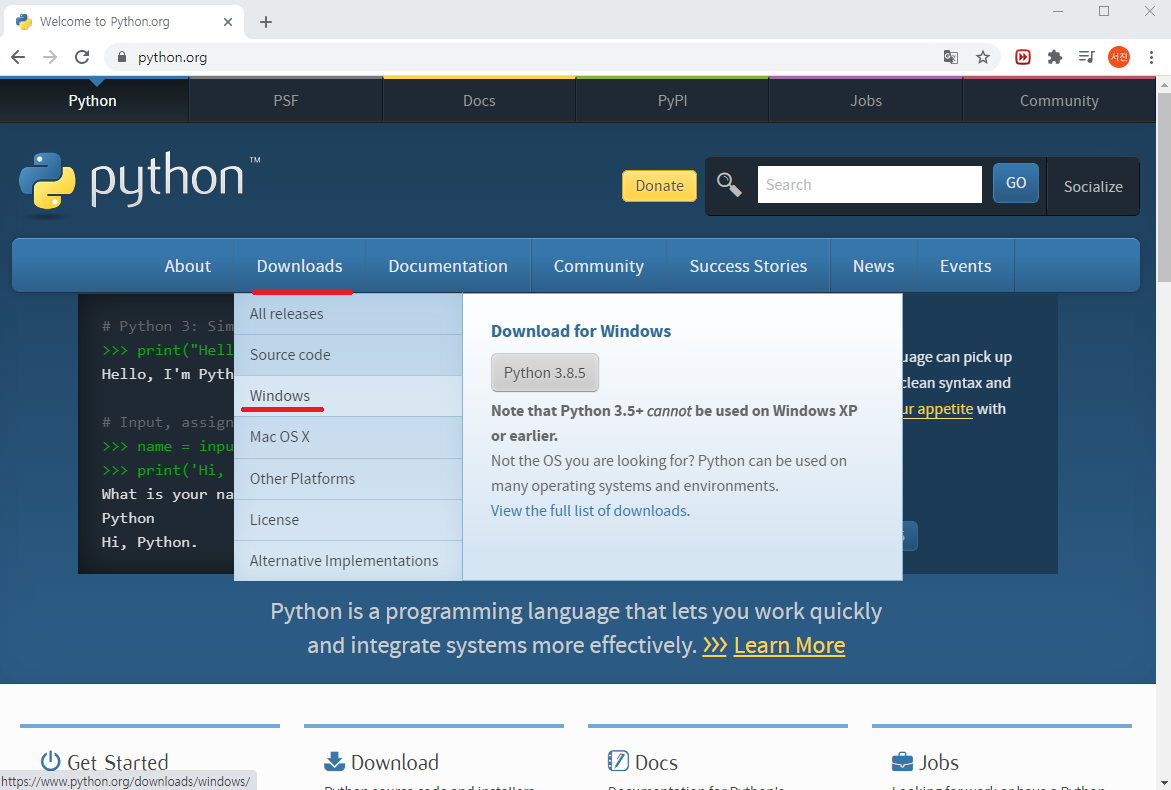This screenshot has height=790, width=1171.
Task: Open the media control icon
Action: click(1087, 57)
